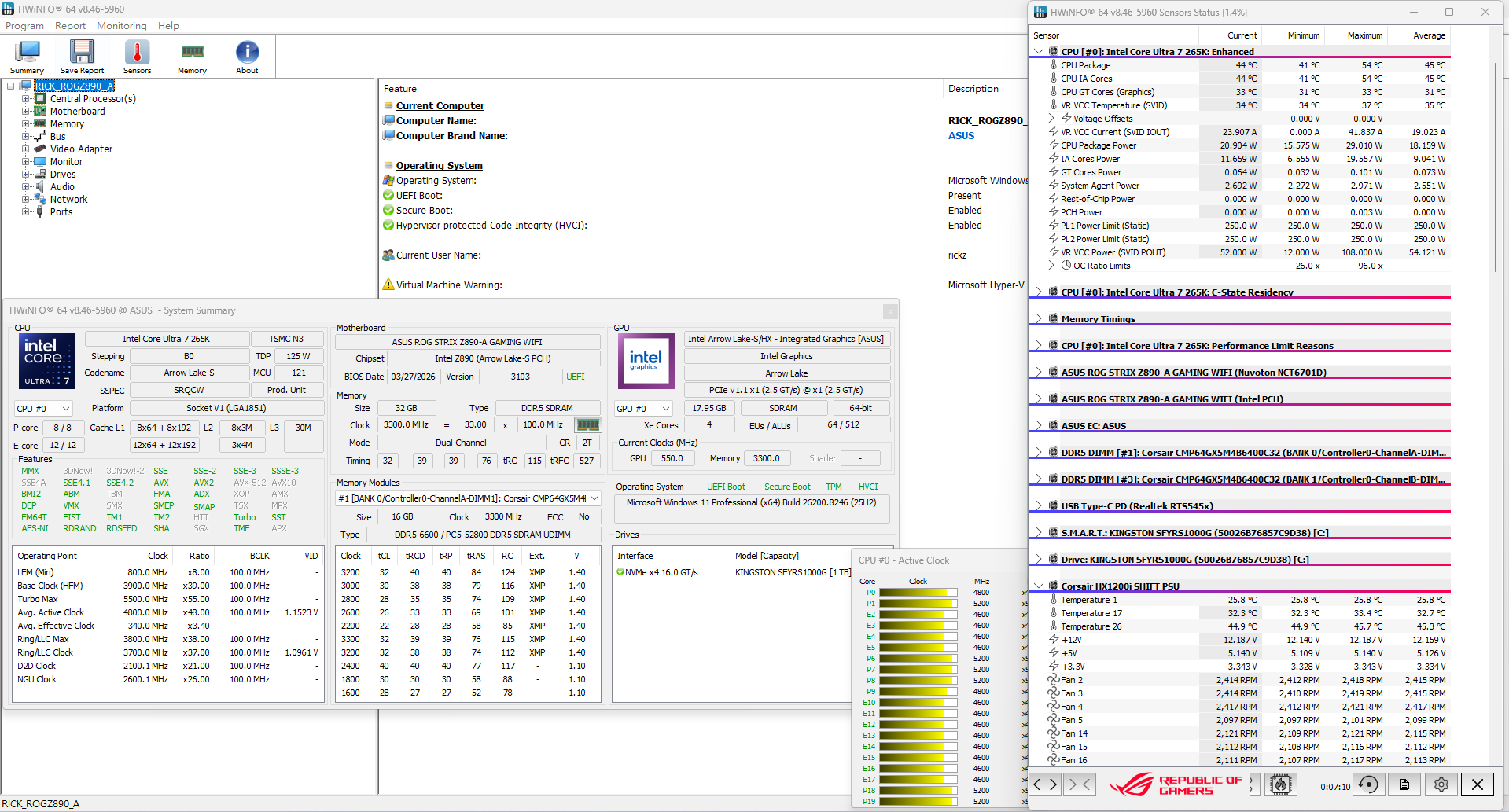Click the Operating System heading link
The width and height of the screenshot is (1509, 812).
click(x=440, y=166)
